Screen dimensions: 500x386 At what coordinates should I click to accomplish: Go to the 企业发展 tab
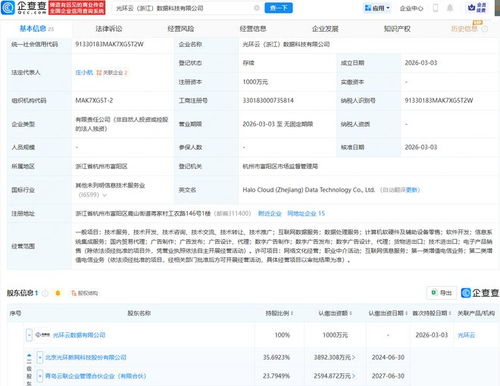tap(325, 29)
